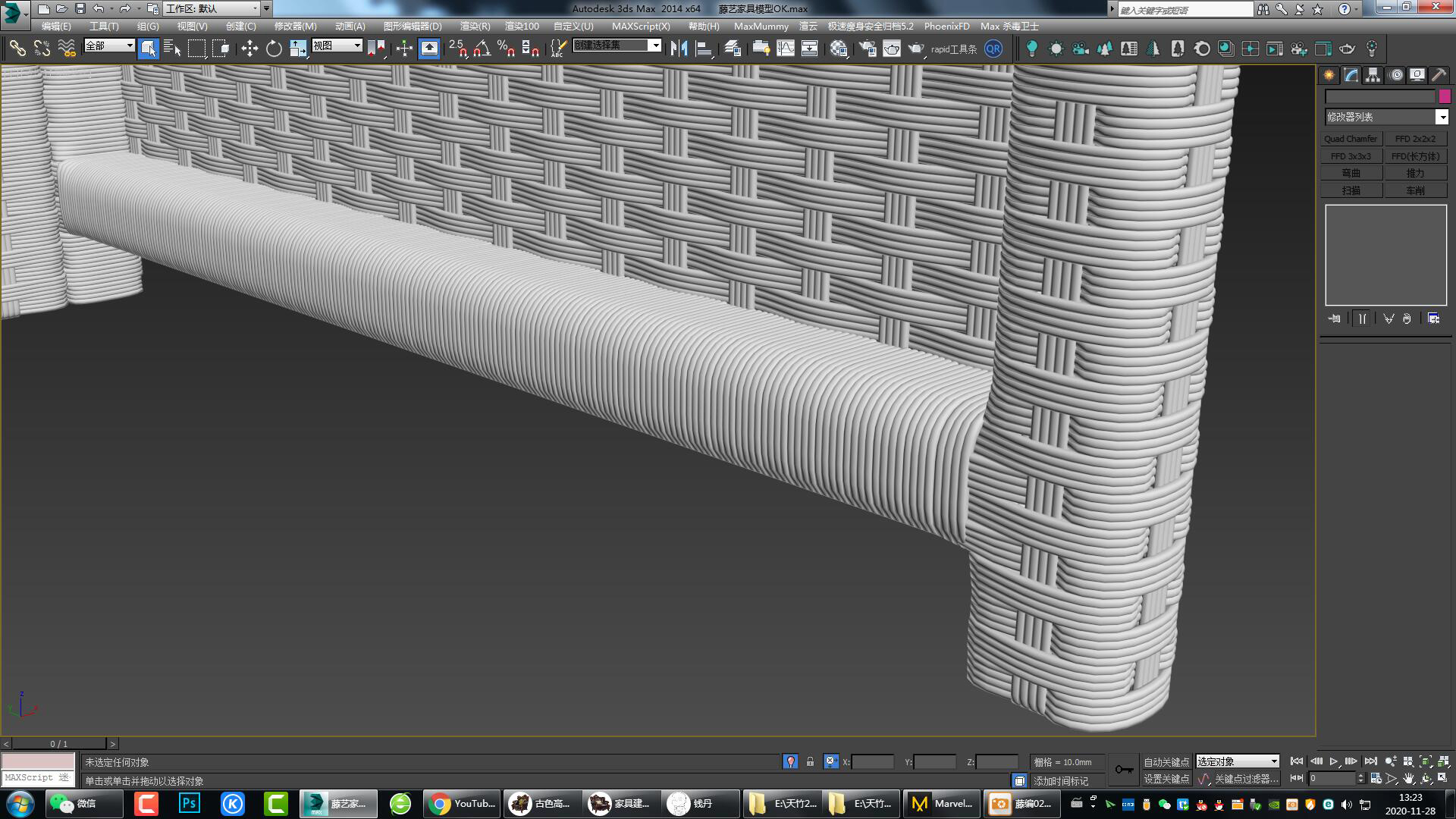Click the Play Animation button
1456x819 pixels.
click(x=1333, y=761)
